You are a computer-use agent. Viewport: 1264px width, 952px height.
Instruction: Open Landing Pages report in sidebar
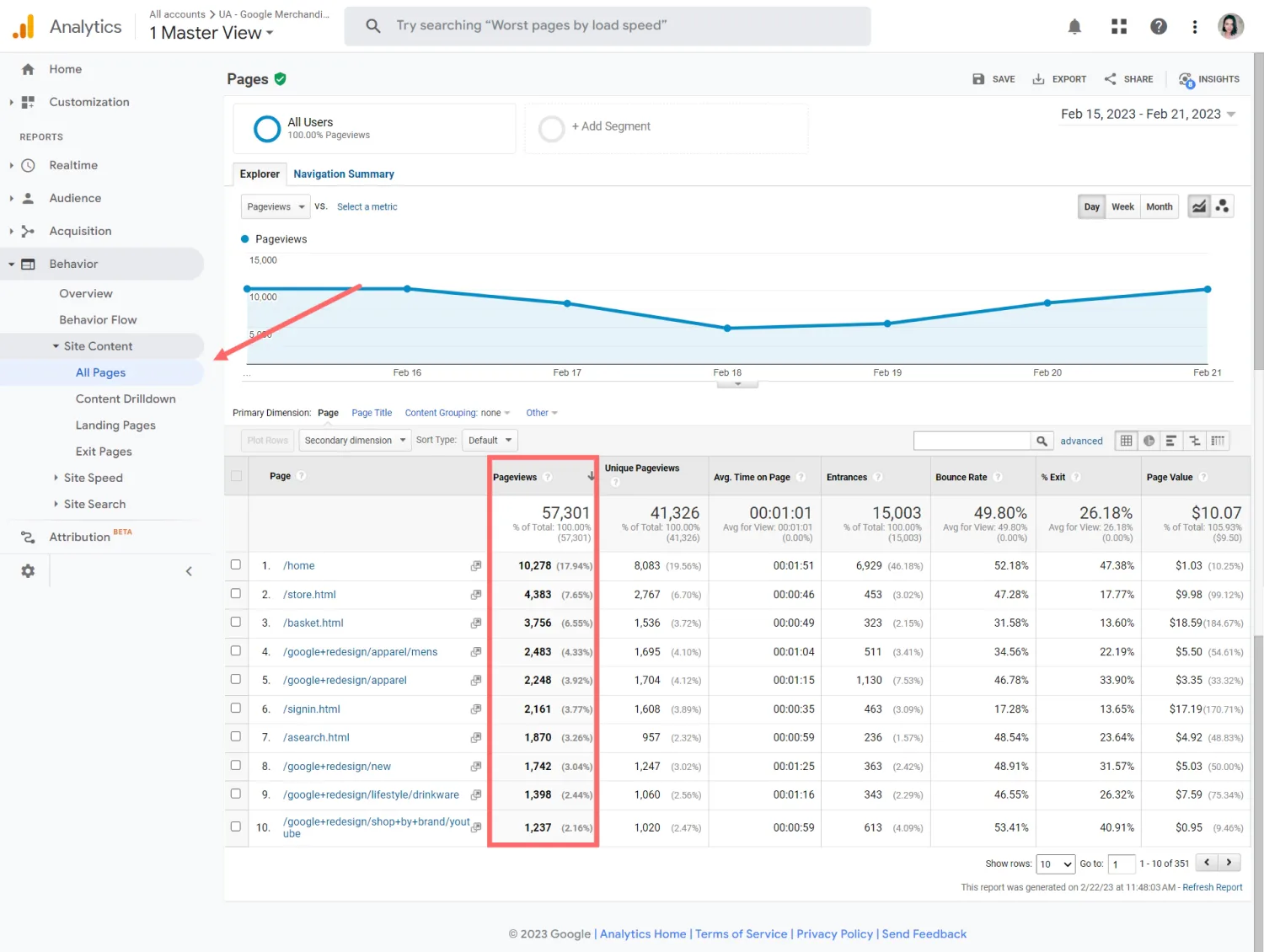coord(115,425)
